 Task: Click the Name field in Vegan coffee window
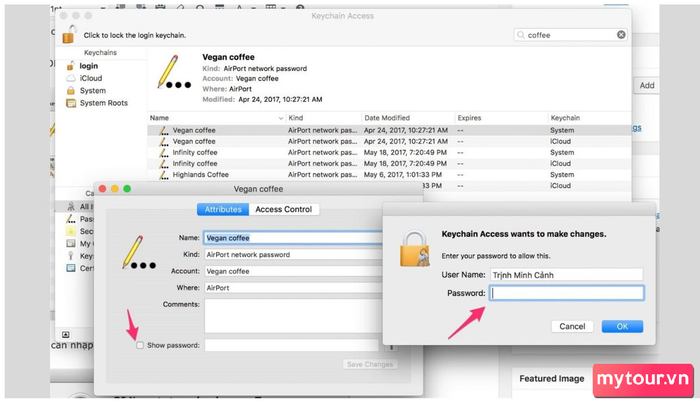pyautogui.click(x=293, y=238)
